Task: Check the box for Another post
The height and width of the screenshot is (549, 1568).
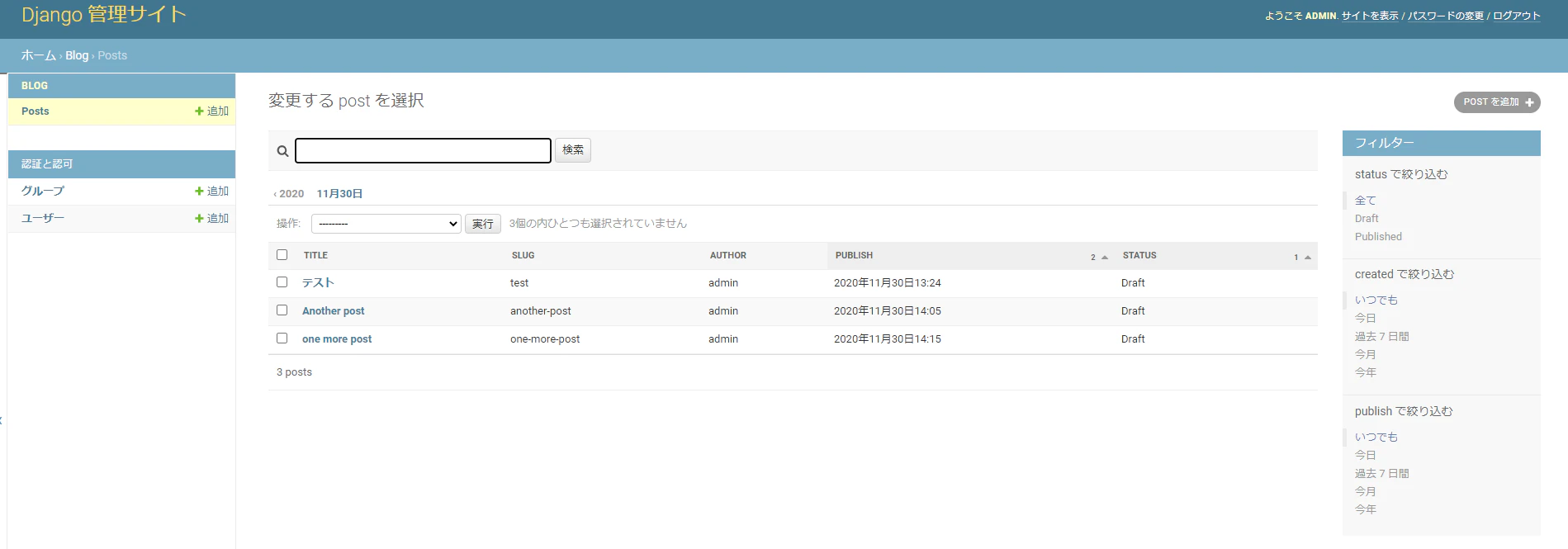Action: click(x=282, y=310)
